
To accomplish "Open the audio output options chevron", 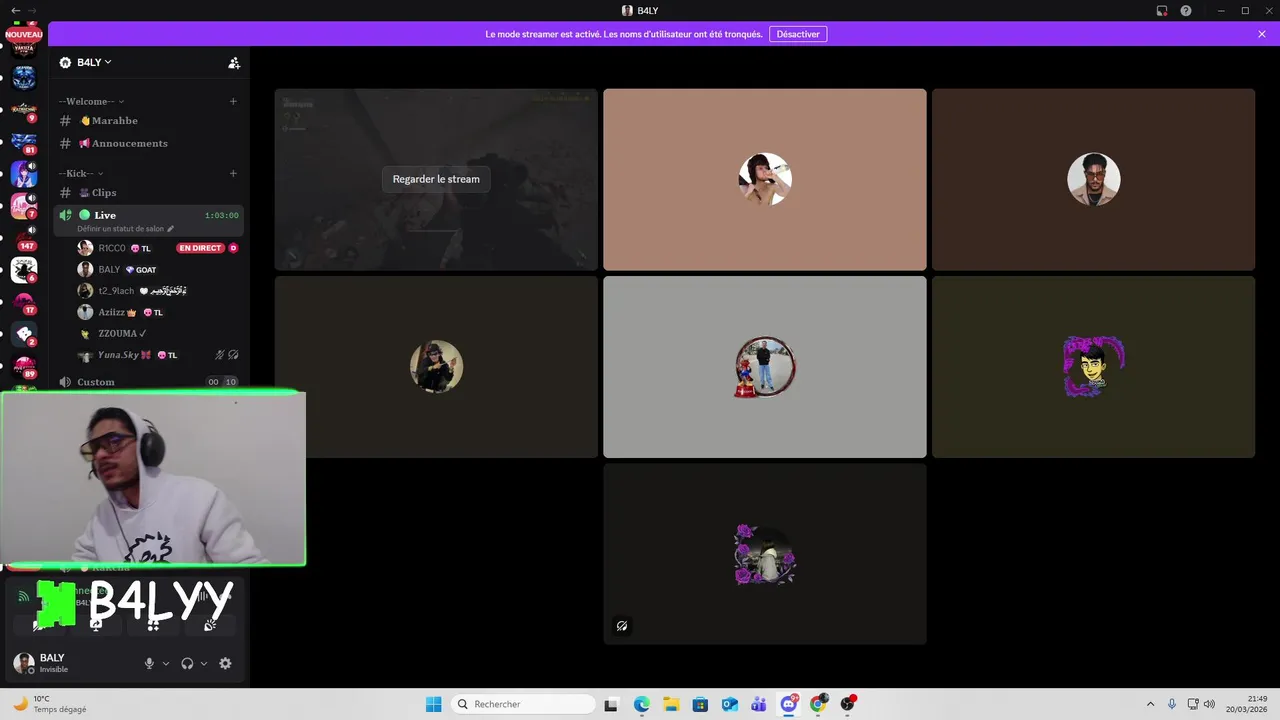I will [x=204, y=663].
